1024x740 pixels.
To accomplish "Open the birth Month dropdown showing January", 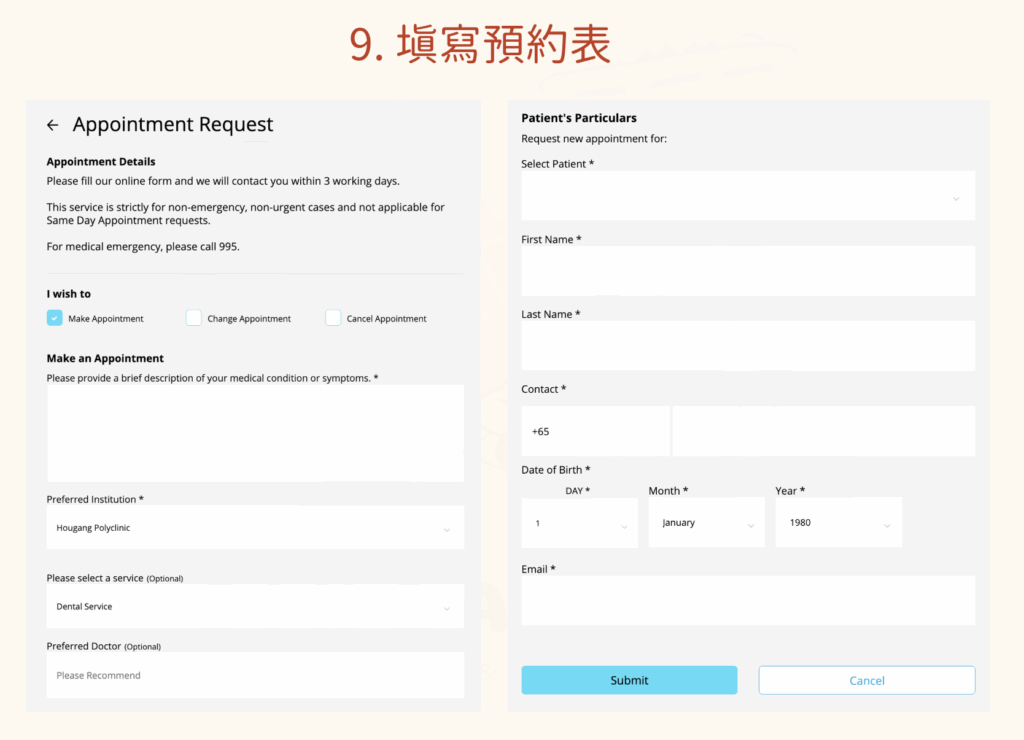I will pos(707,523).
